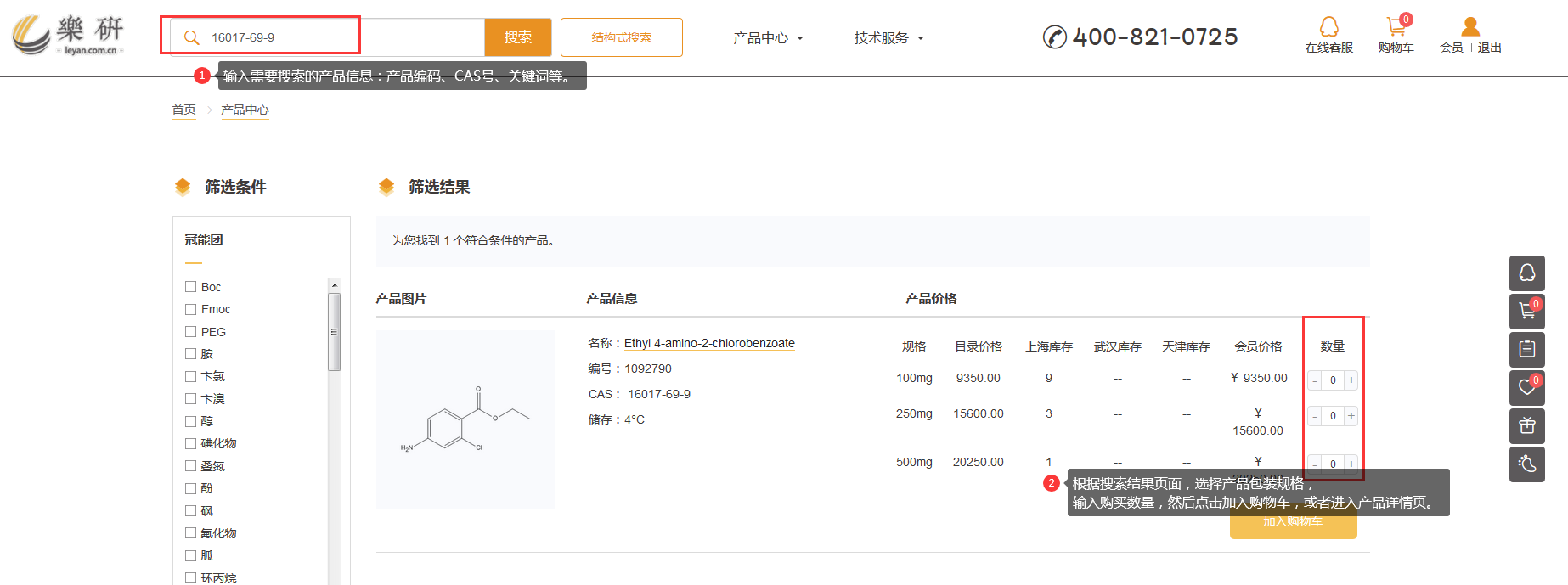Expand the 产品中心 dropdown menu
The width and height of the screenshot is (1568, 585).
point(768,38)
